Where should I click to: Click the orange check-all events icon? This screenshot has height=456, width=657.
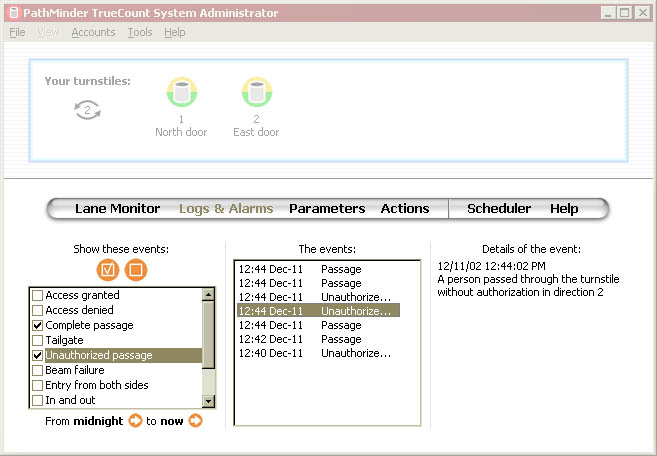[x=108, y=270]
